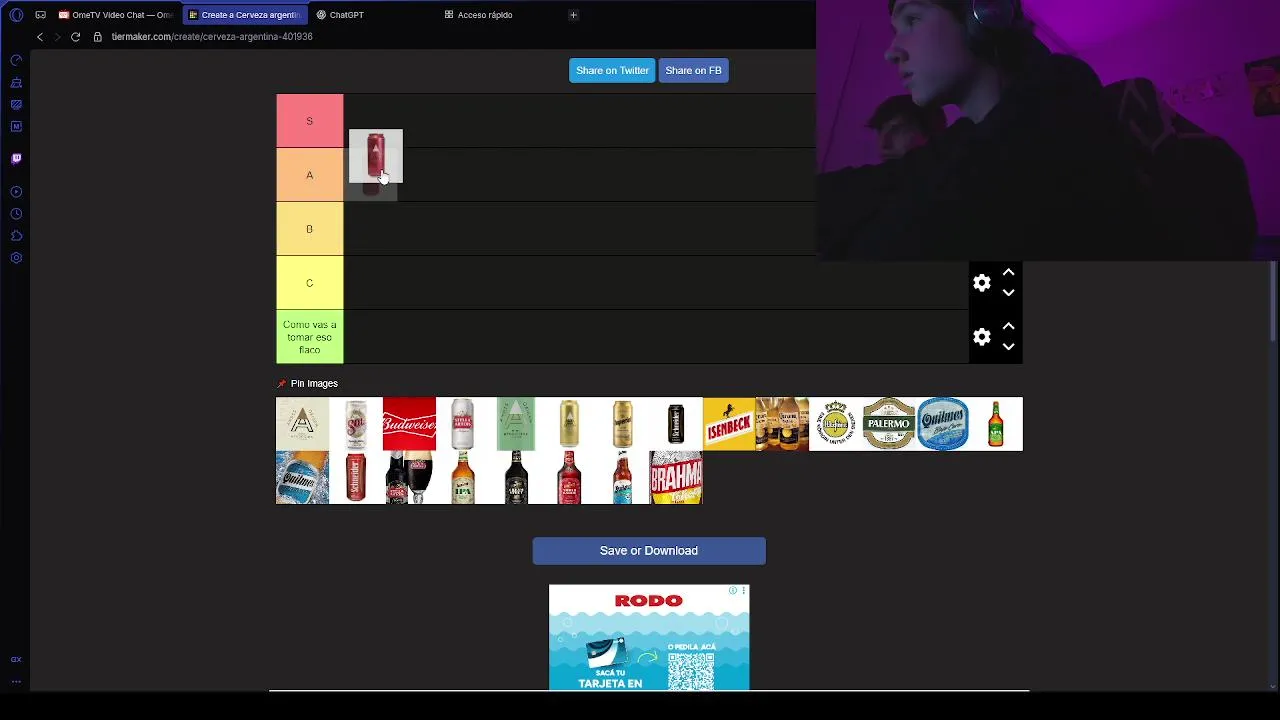Click the tiermaker.com address bar URL
Viewport: 1280px width, 720px height.
212,37
